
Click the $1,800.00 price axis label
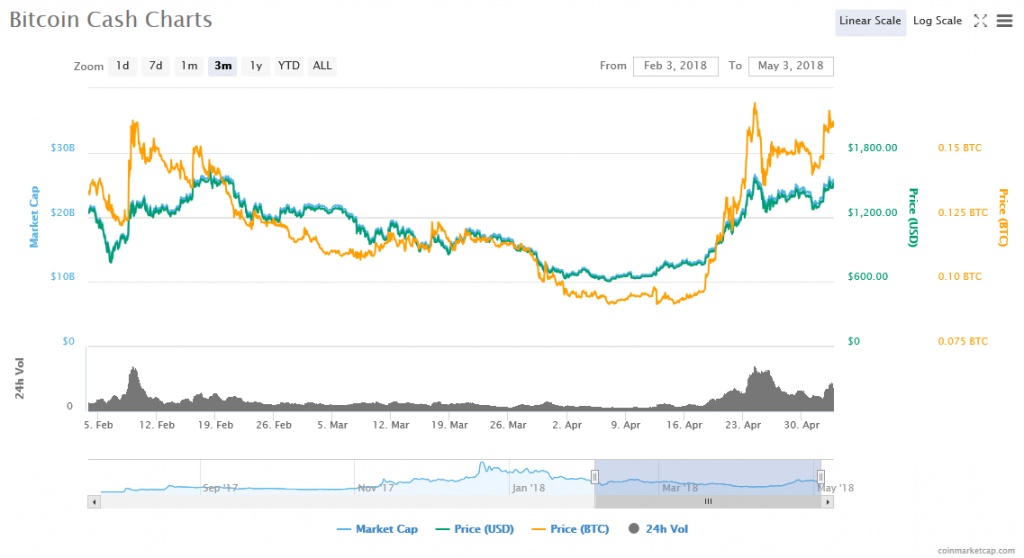pyautogui.click(x=872, y=148)
